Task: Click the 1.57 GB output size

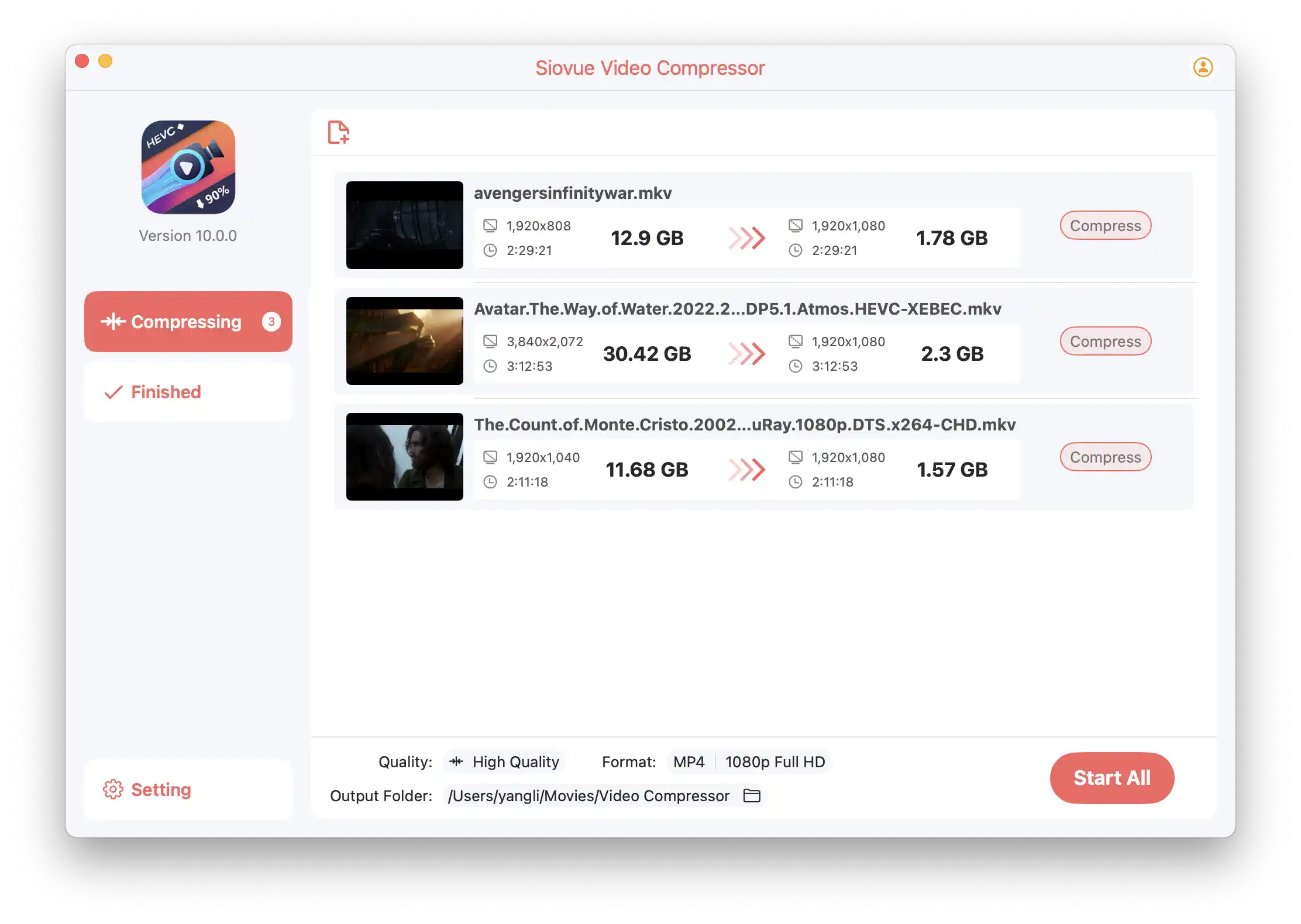Action: pos(952,470)
